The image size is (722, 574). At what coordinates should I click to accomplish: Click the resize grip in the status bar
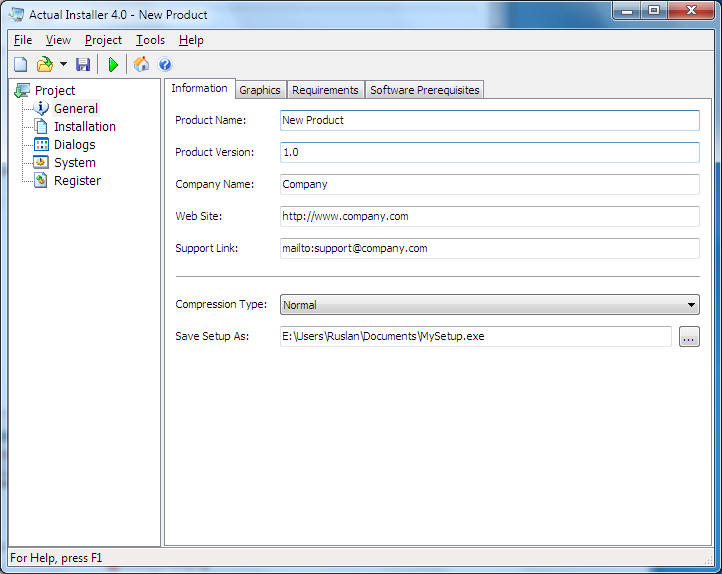point(708,560)
